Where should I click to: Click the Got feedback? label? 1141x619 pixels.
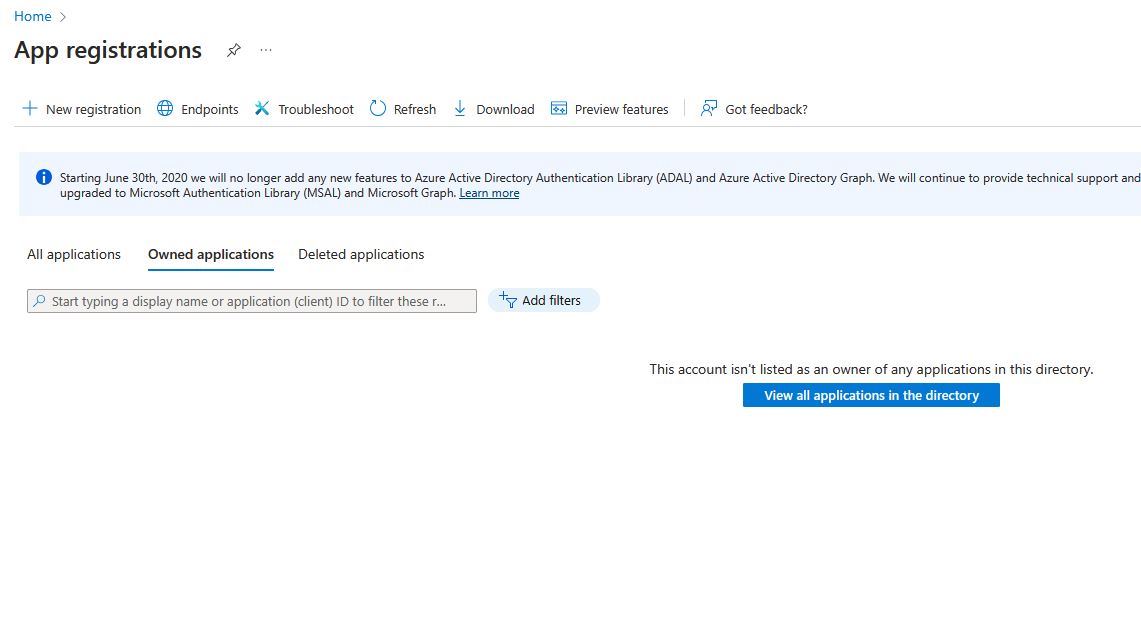pyautogui.click(x=766, y=109)
